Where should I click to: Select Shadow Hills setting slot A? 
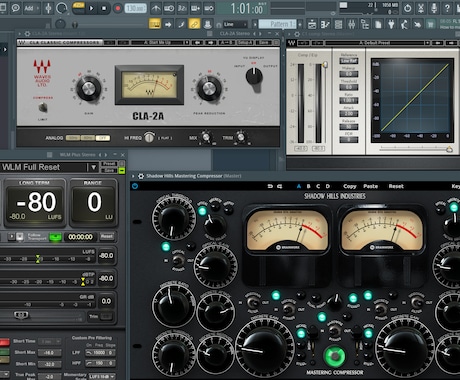click(x=299, y=186)
